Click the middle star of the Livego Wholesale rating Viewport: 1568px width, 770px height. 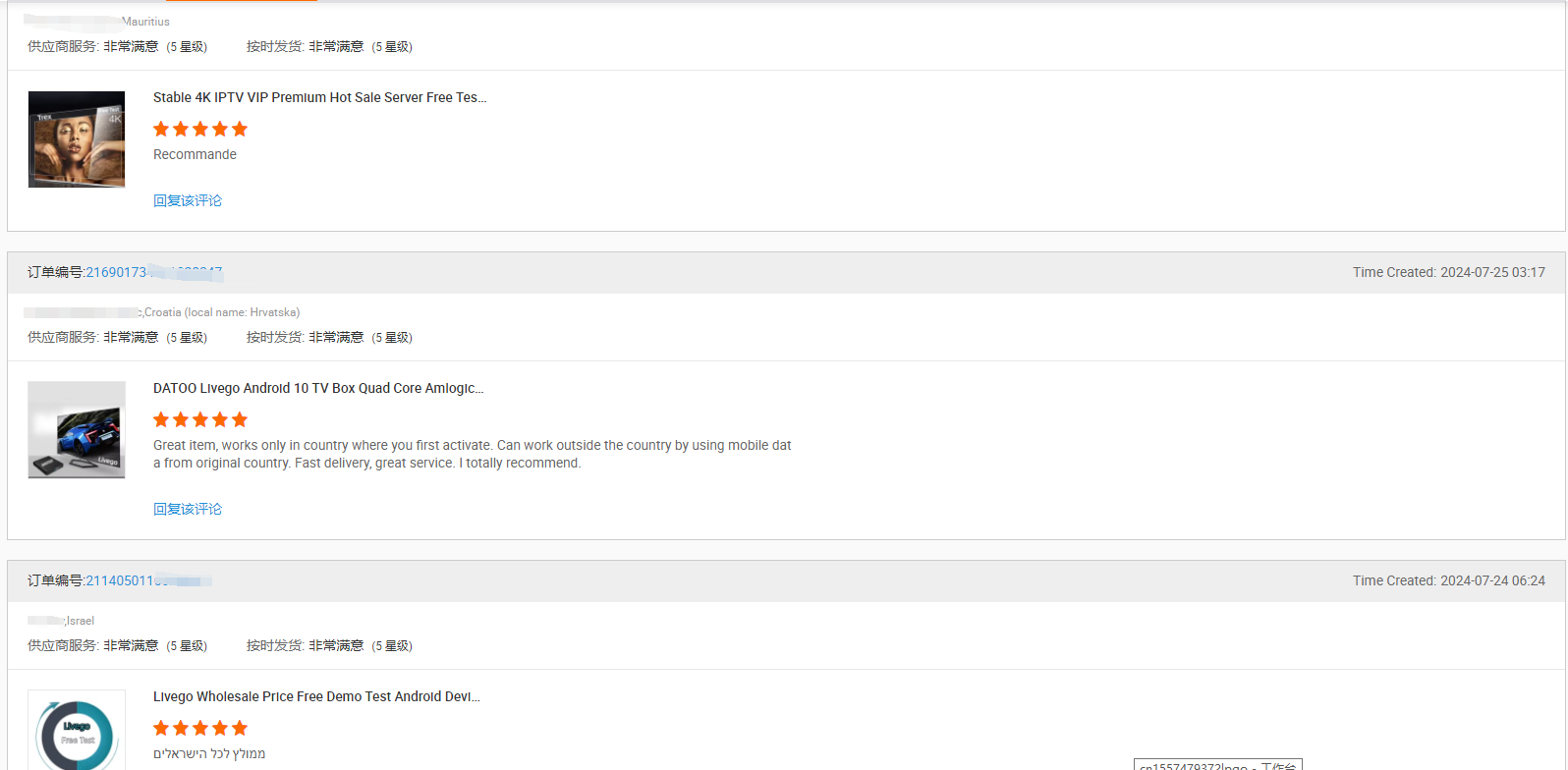tap(200, 728)
